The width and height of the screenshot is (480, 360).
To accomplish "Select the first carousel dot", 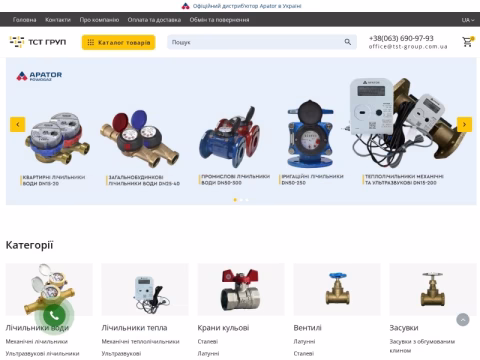I will point(235,200).
